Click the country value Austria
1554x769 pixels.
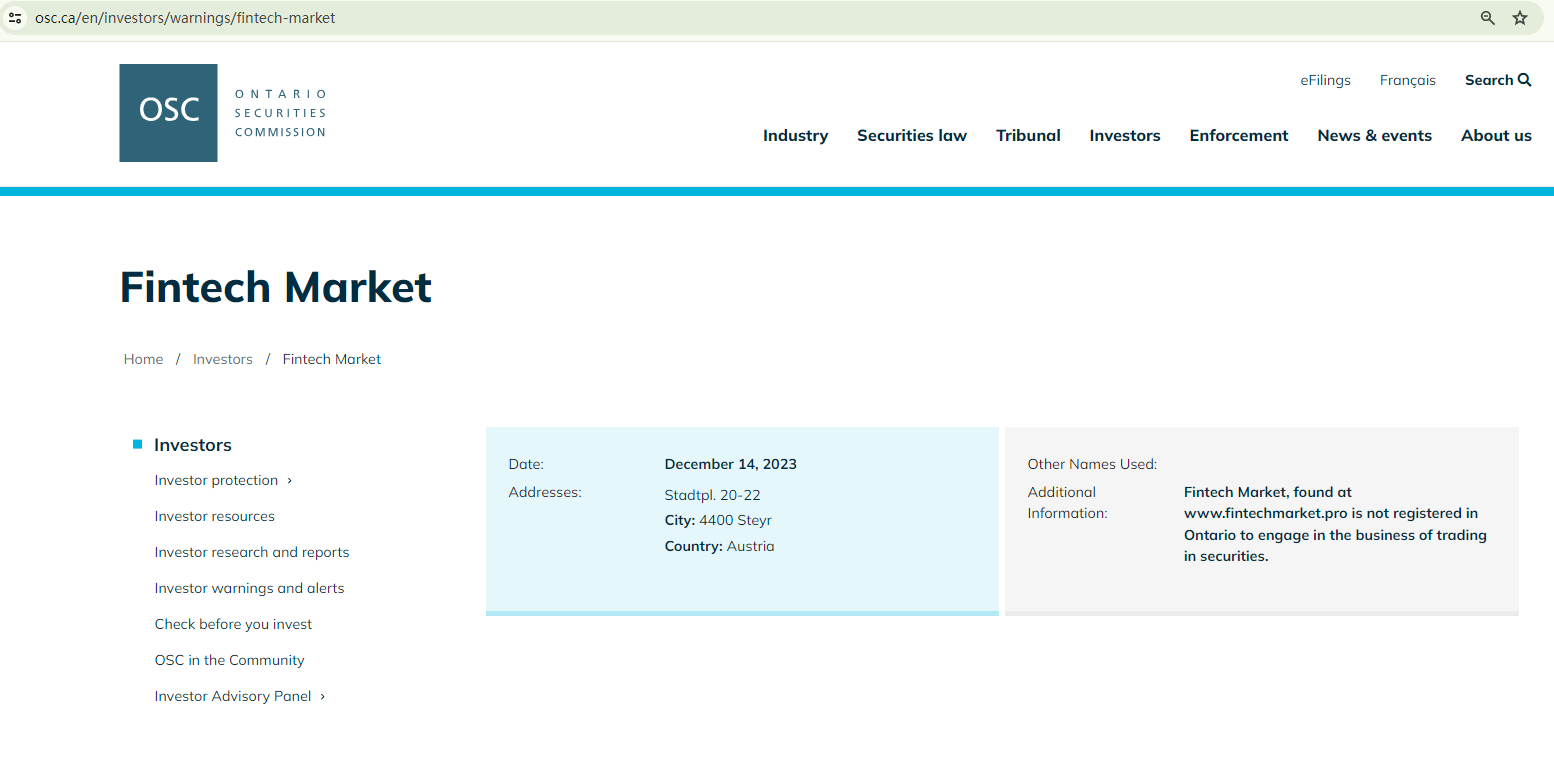[x=751, y=547]
